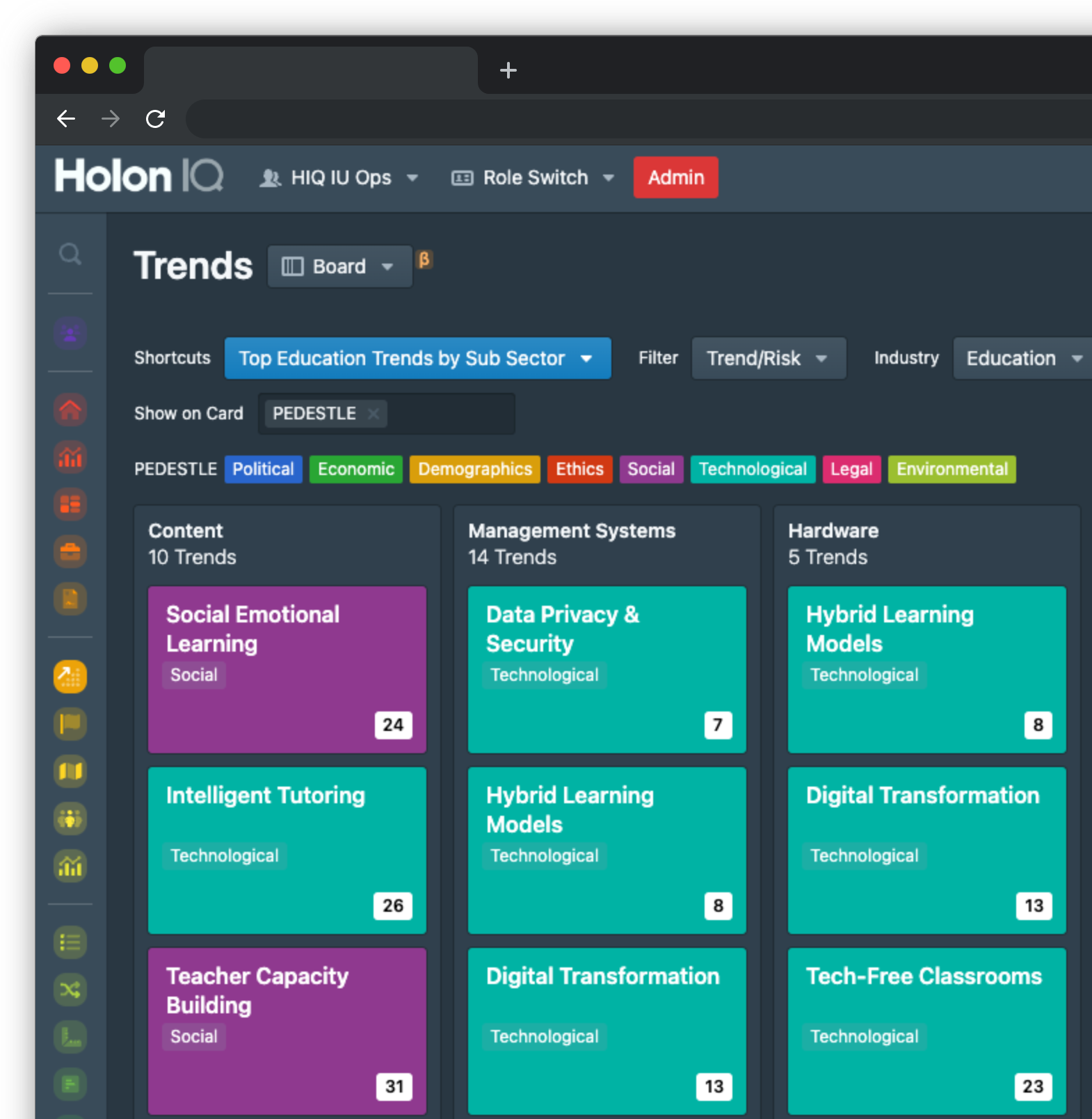Open the Data Privacy & Security card
The height and width of the screenshot is (1119, 1092).
coord(607,670)
